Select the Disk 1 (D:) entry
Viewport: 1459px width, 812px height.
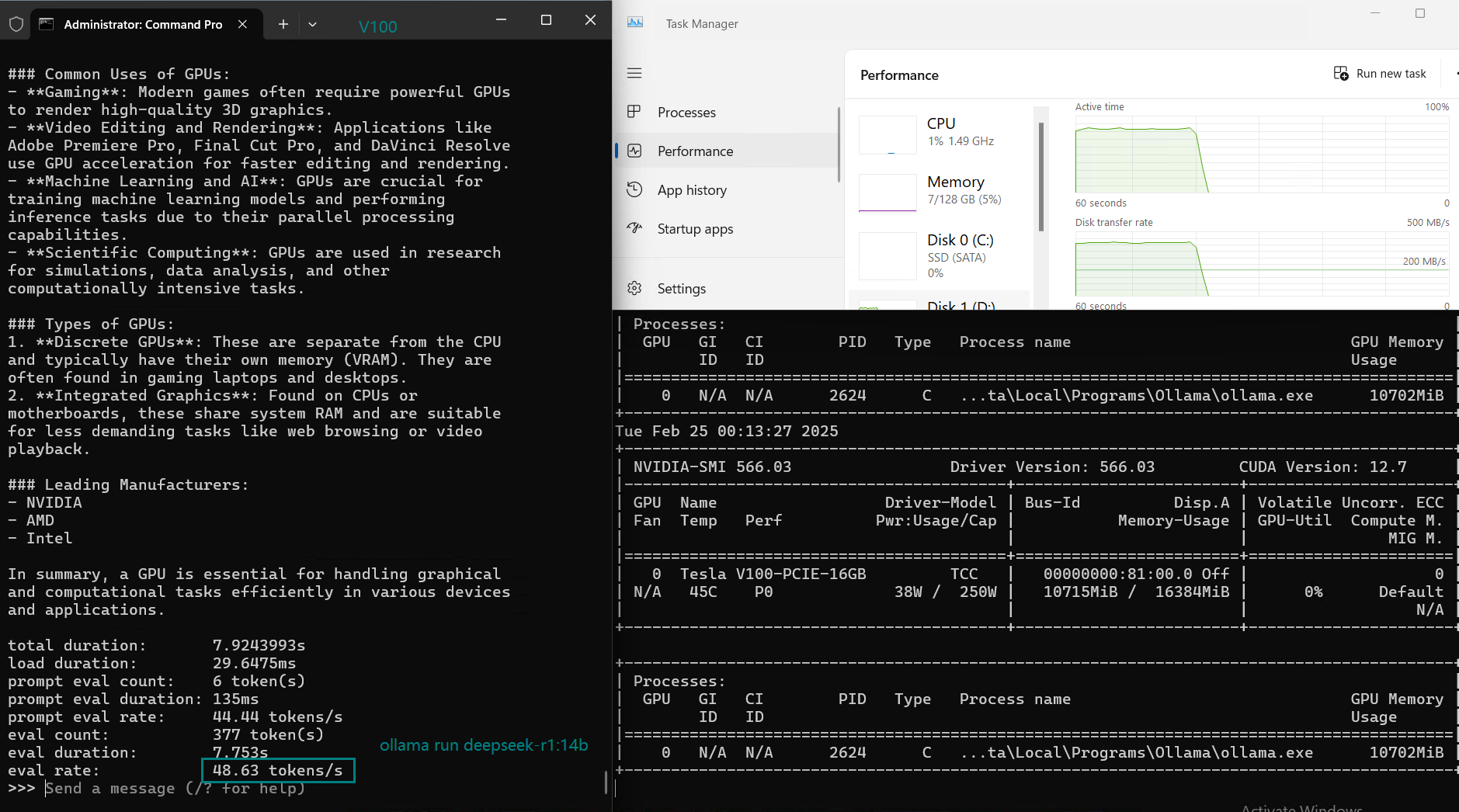coord(960,305)
